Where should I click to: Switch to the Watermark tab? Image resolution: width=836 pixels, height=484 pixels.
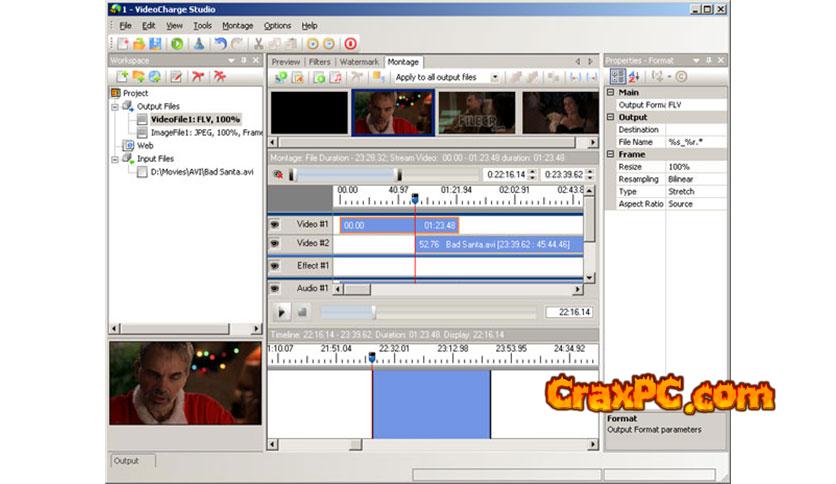pos(359,62)
